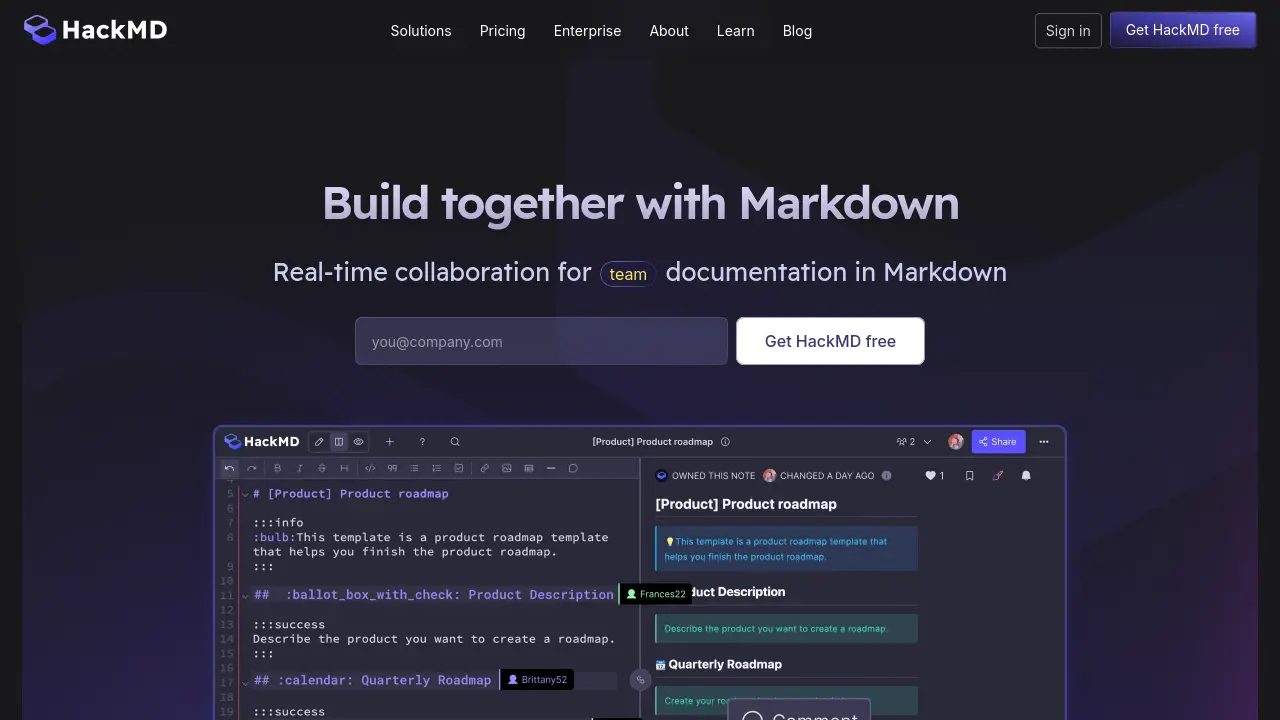Open the Enterprise page
The height and width of the screenshot is (720, 1280).
tap(587, 31)
